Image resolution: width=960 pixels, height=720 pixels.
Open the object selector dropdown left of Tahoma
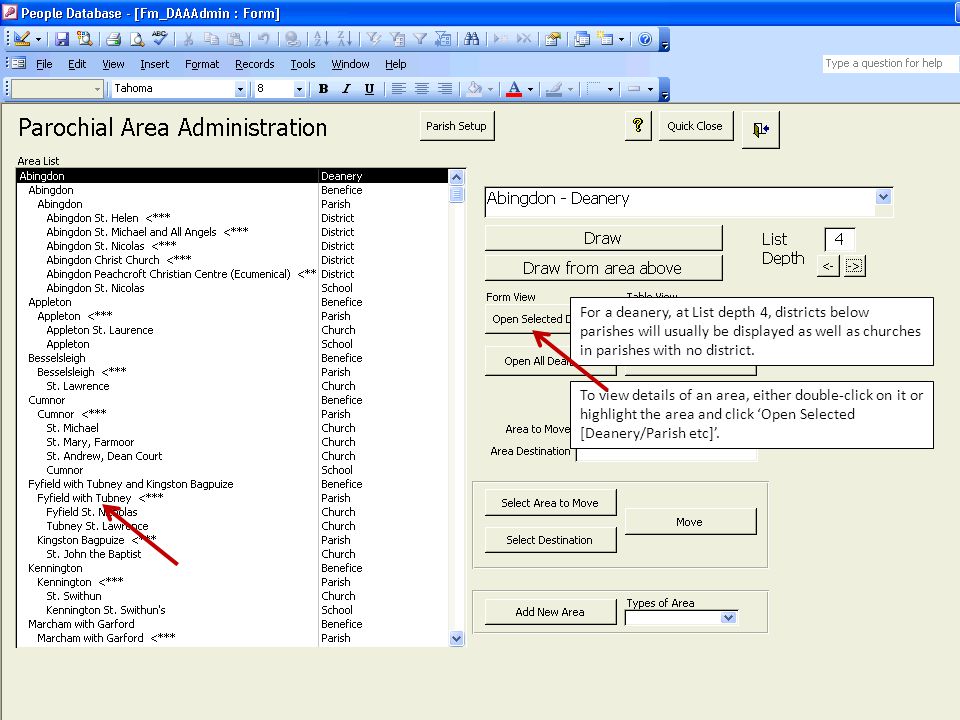click(97, 89)
